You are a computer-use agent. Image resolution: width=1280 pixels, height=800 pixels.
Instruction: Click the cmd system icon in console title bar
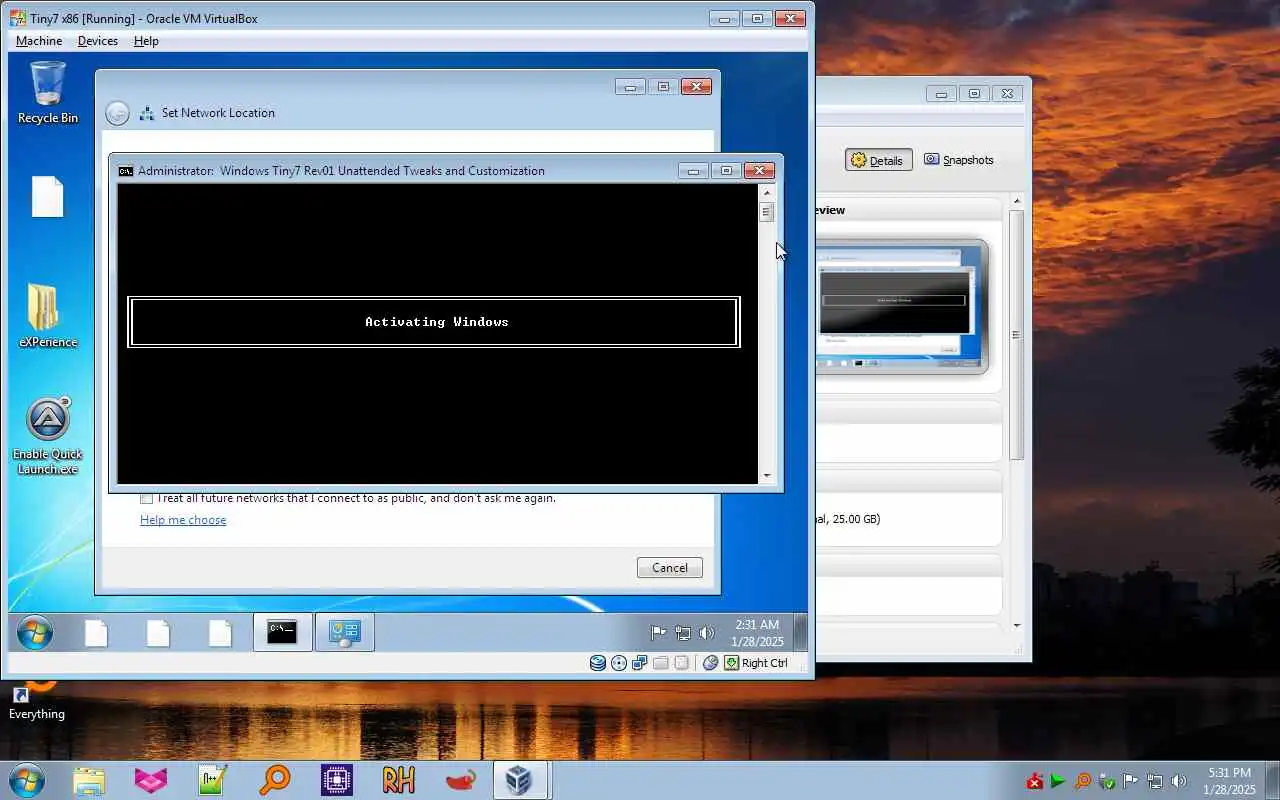[126, 171]
